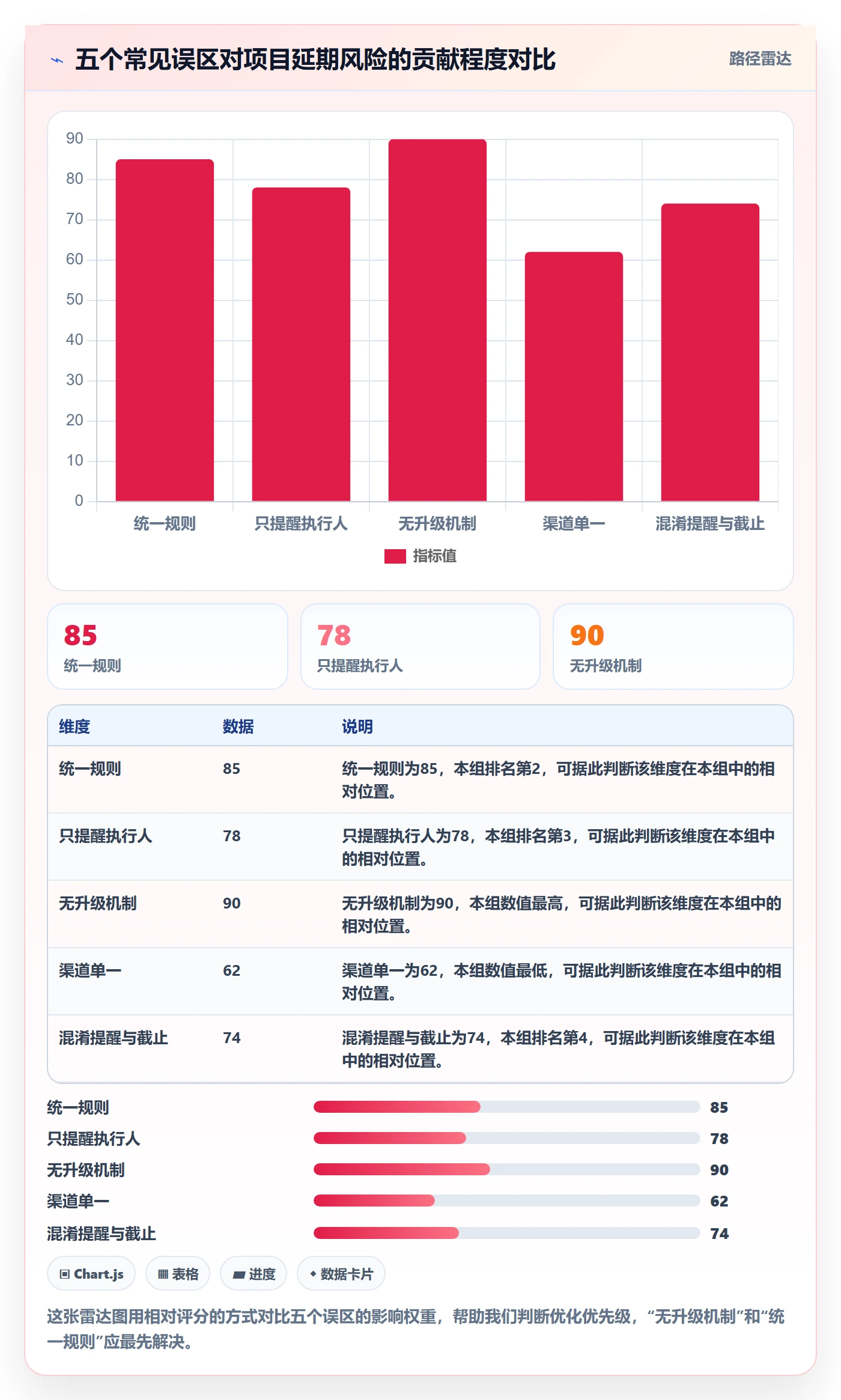The height and width of the screenshot is (1400, 841).
Task: Click the 说明 column header
Action: (357, 726)
